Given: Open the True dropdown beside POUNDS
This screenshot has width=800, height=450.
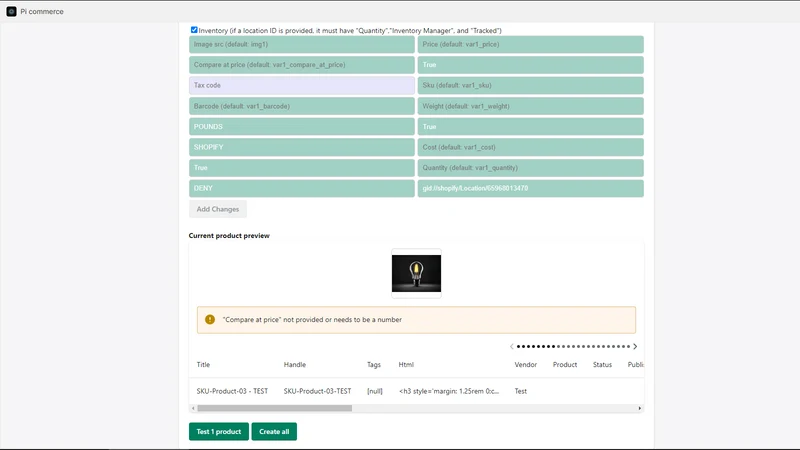Looking at the screenshot, I should 531,127.
